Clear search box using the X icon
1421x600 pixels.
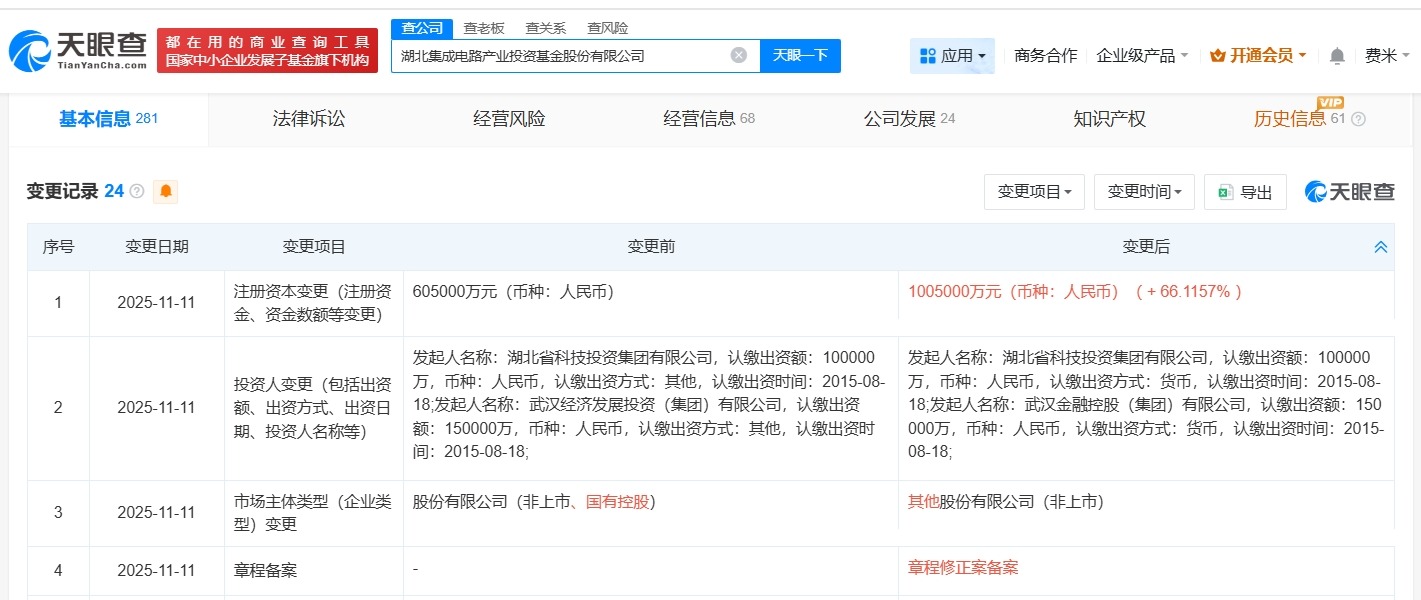[x=738, y=55]
